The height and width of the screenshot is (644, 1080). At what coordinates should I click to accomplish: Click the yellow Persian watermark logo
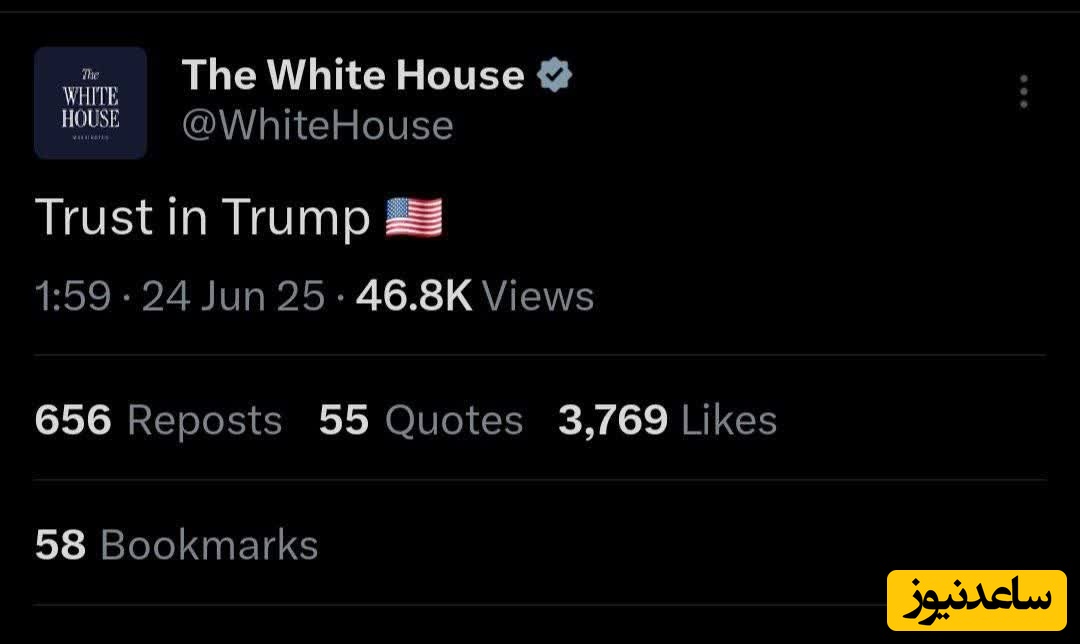tap(977, 600)
